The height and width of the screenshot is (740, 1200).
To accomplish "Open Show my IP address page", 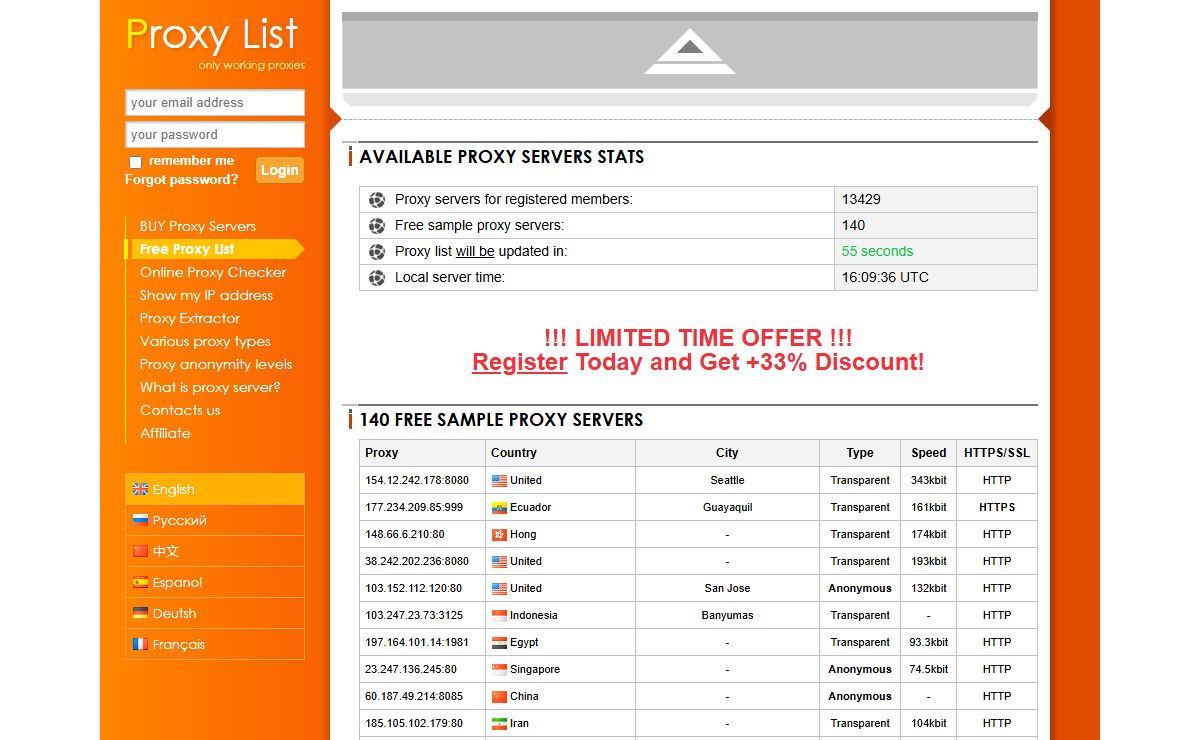I will 206,295.
